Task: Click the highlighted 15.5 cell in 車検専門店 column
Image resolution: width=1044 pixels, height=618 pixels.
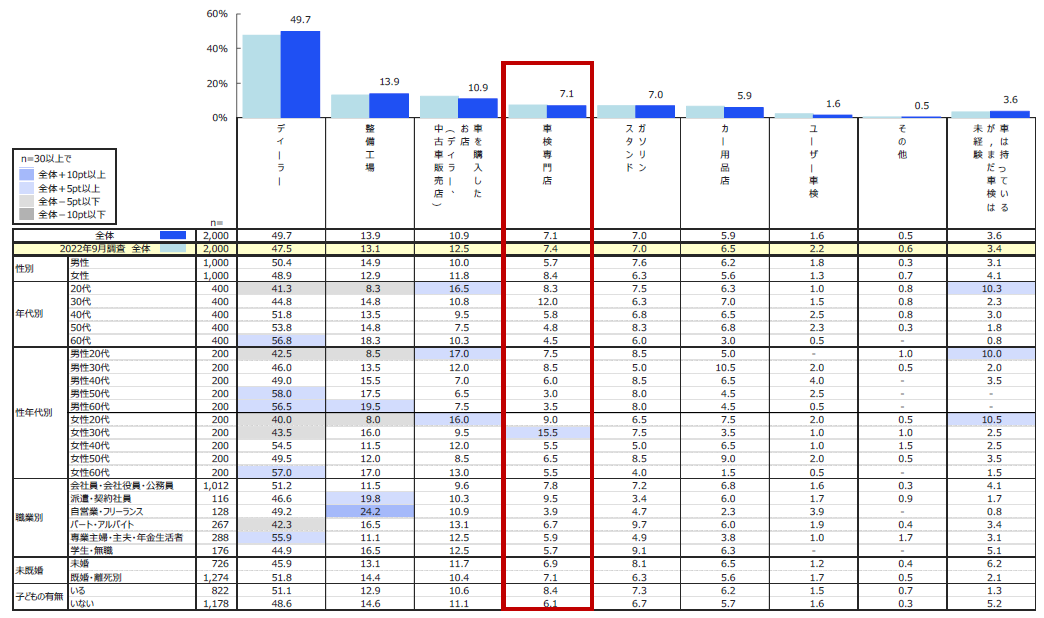Action: pos(547,432)
